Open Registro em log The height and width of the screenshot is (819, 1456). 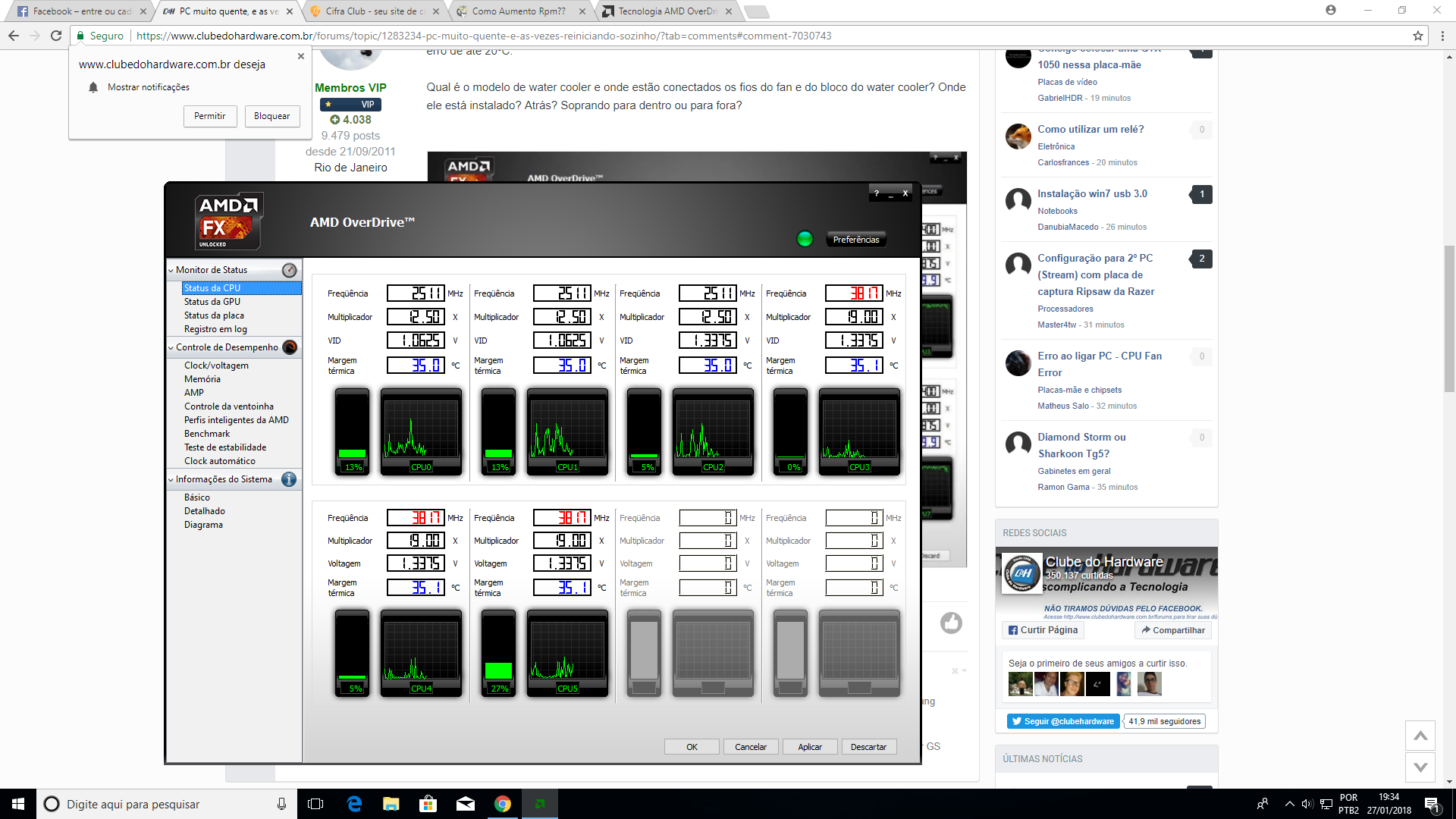(215, 329)
